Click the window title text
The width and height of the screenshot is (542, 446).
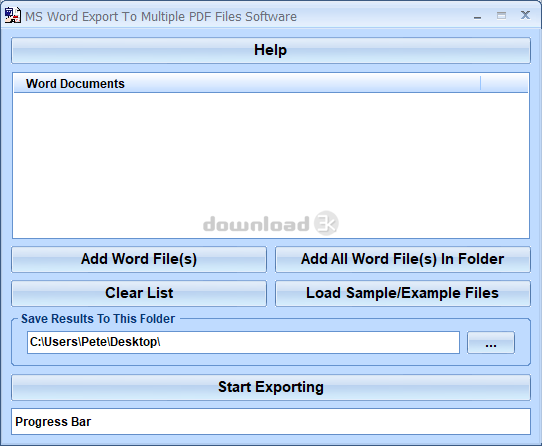[161, 17]
